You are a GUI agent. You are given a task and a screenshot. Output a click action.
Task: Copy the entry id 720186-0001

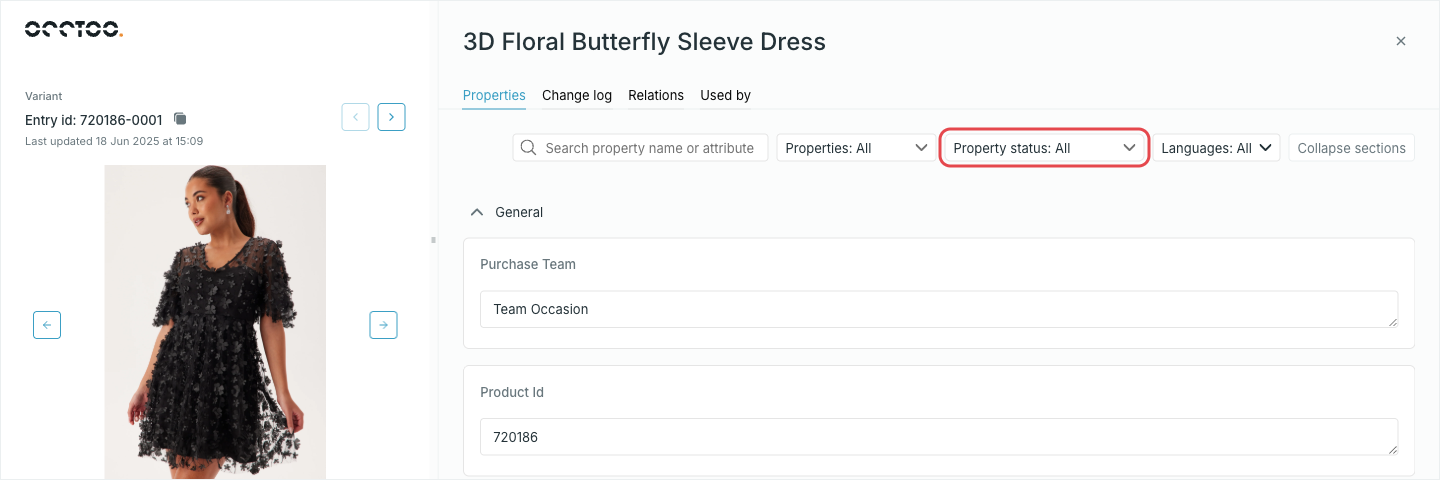[180, 119]
